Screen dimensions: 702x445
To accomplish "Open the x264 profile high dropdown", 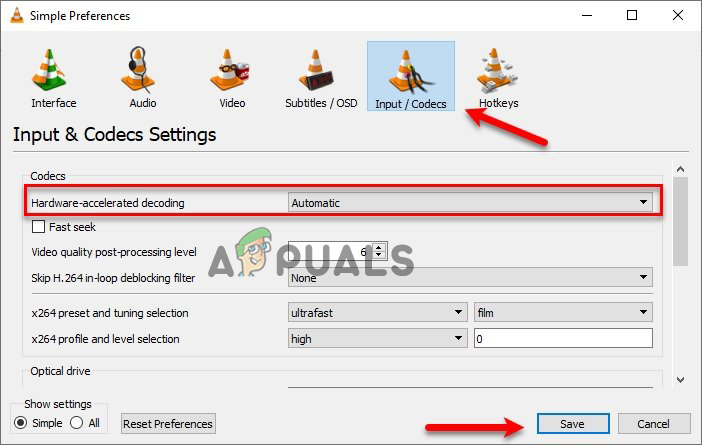I will click(377, 338).
